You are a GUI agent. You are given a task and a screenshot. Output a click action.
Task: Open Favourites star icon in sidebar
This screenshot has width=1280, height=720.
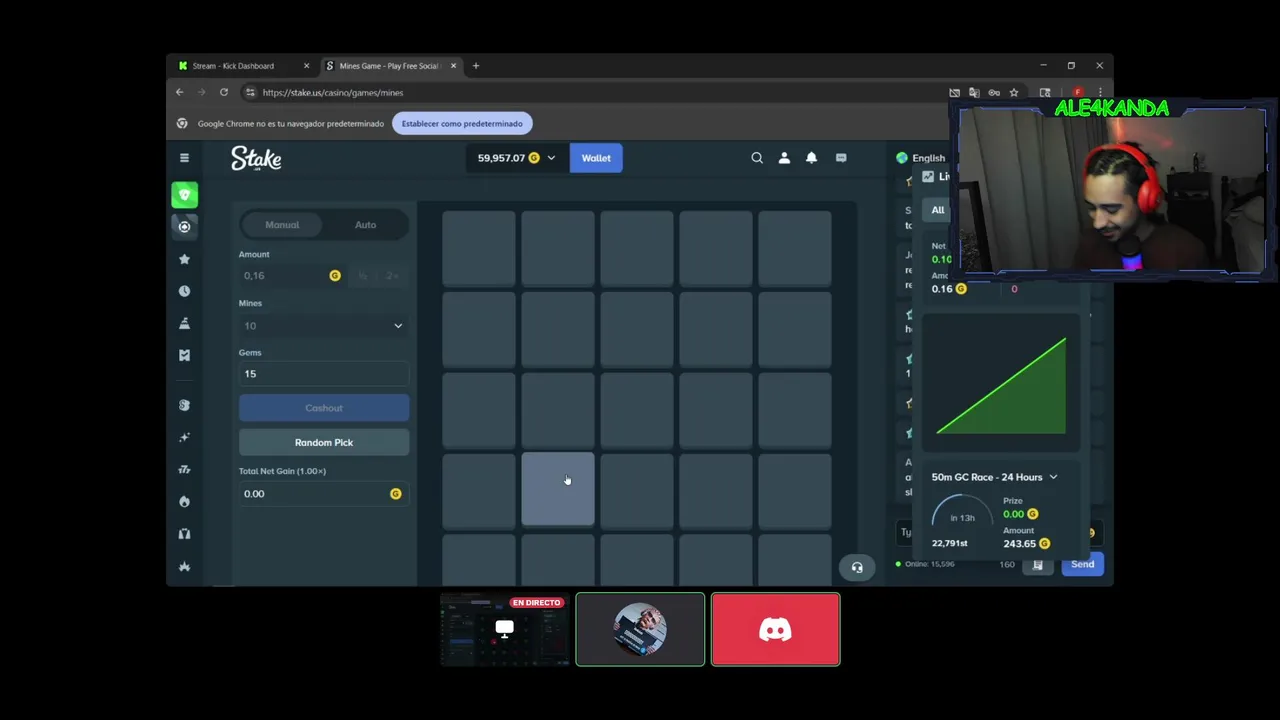[184, 259]
